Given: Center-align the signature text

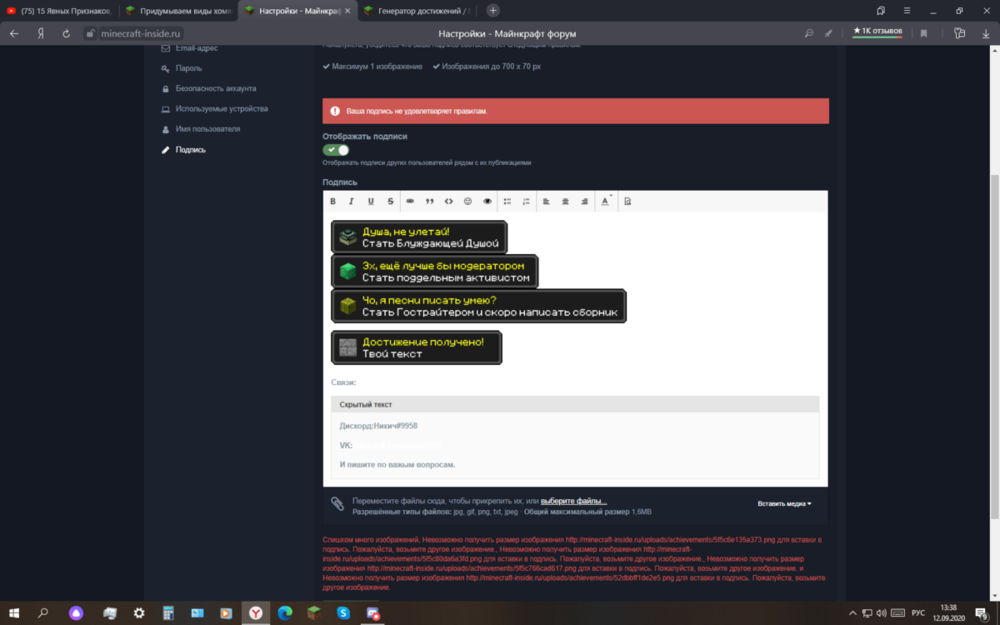Looking at the screenshot, I should coord(565,202).
